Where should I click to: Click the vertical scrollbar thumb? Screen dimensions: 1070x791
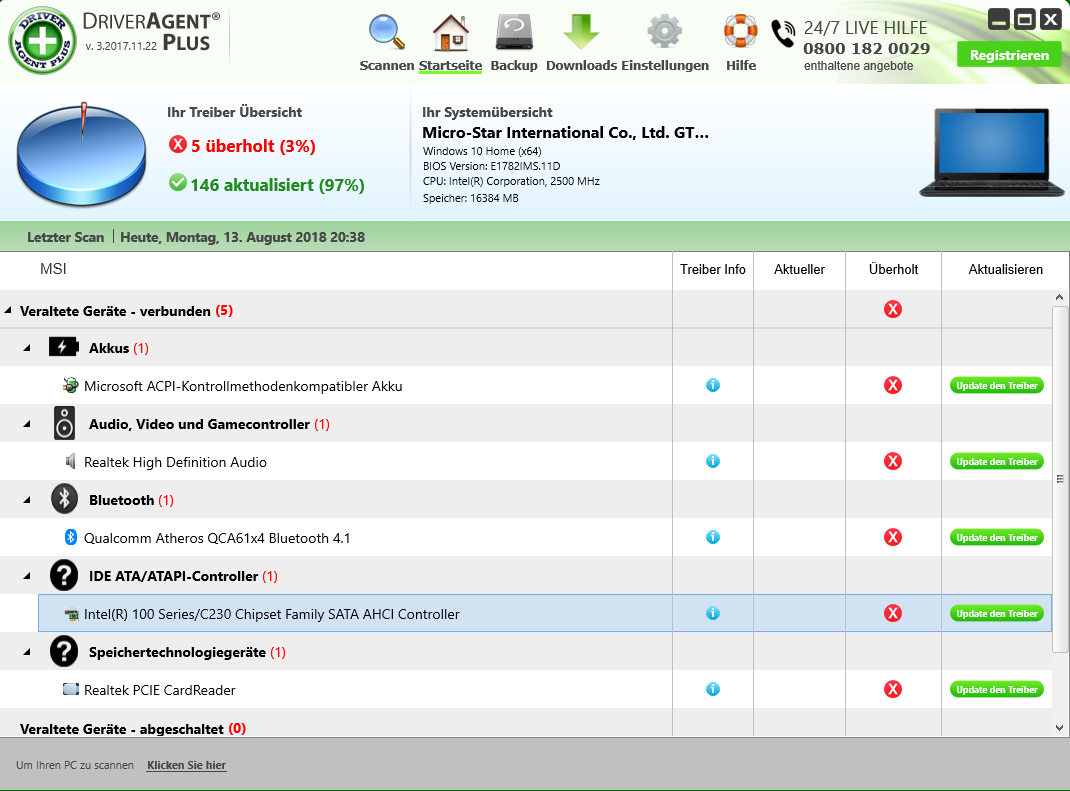(x=1059, y=478)
